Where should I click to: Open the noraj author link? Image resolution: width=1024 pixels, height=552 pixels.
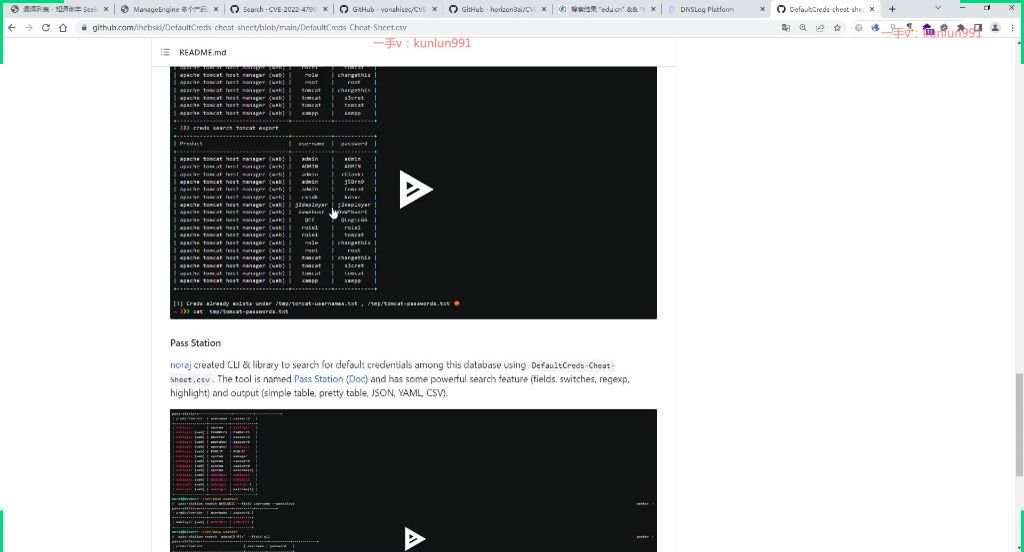(180, 365)
